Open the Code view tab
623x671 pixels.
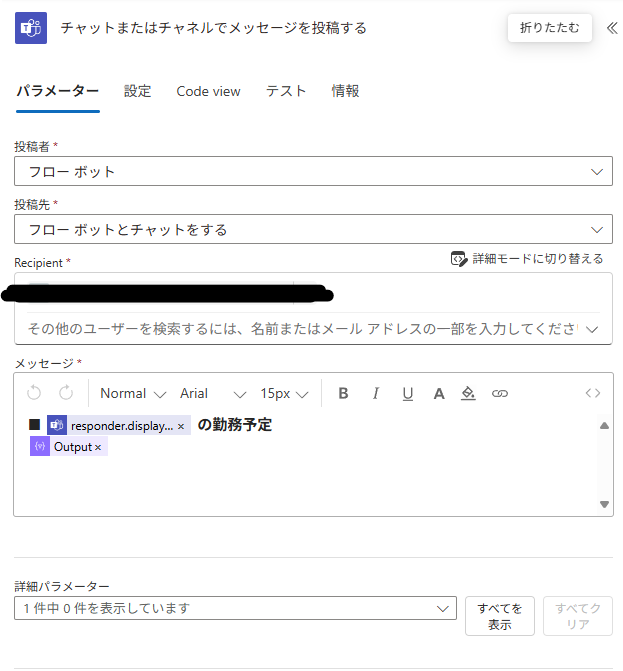[208, 92]
